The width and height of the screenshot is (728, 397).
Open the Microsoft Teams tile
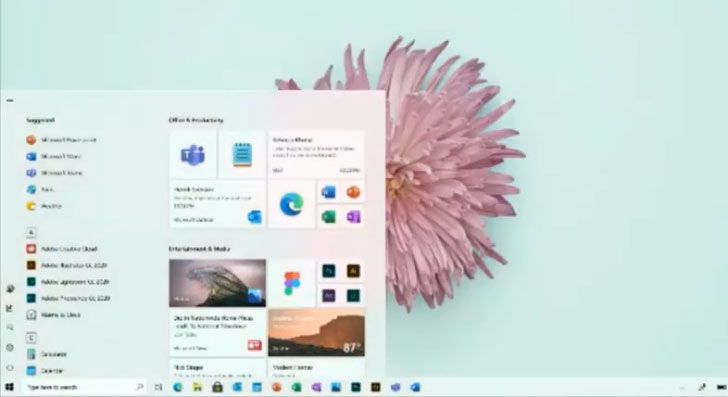pos(193,155)
